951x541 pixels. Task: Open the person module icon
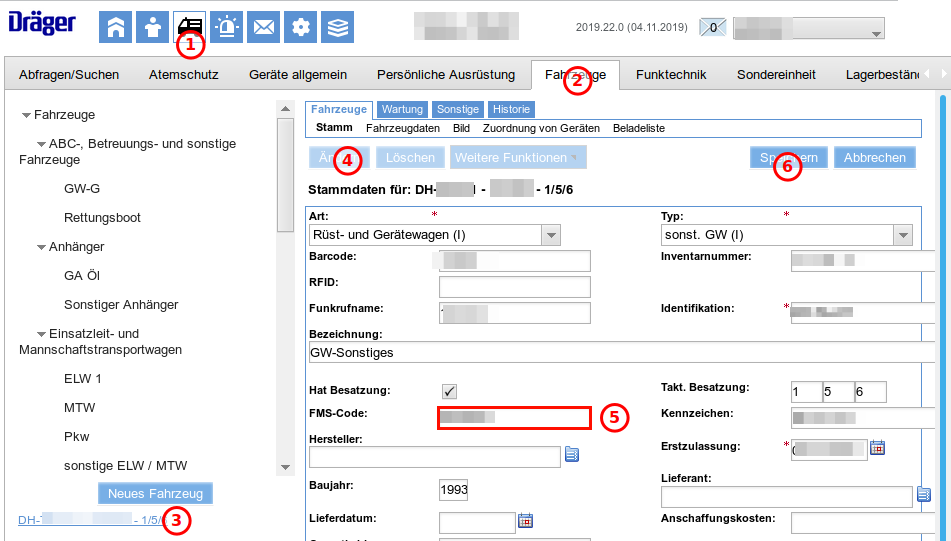pyautogui.click(x=152, y=28)
